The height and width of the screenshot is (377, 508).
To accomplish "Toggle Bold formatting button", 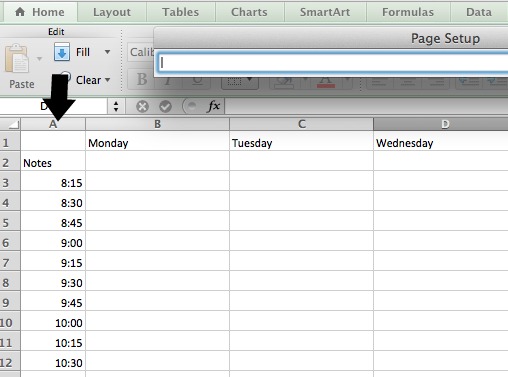I will 142,79.
